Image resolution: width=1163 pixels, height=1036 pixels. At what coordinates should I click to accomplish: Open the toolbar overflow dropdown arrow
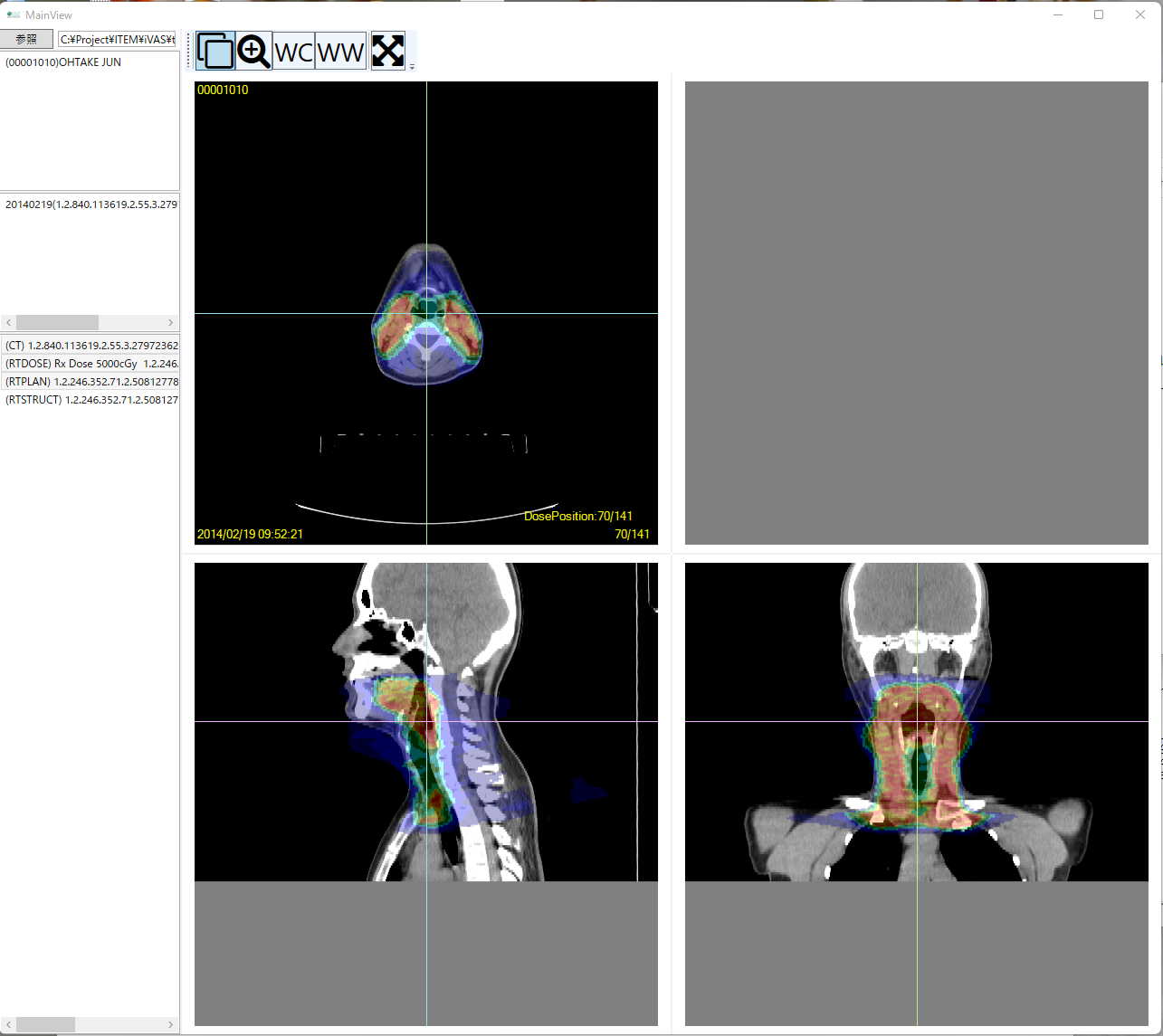coord(412,66)
